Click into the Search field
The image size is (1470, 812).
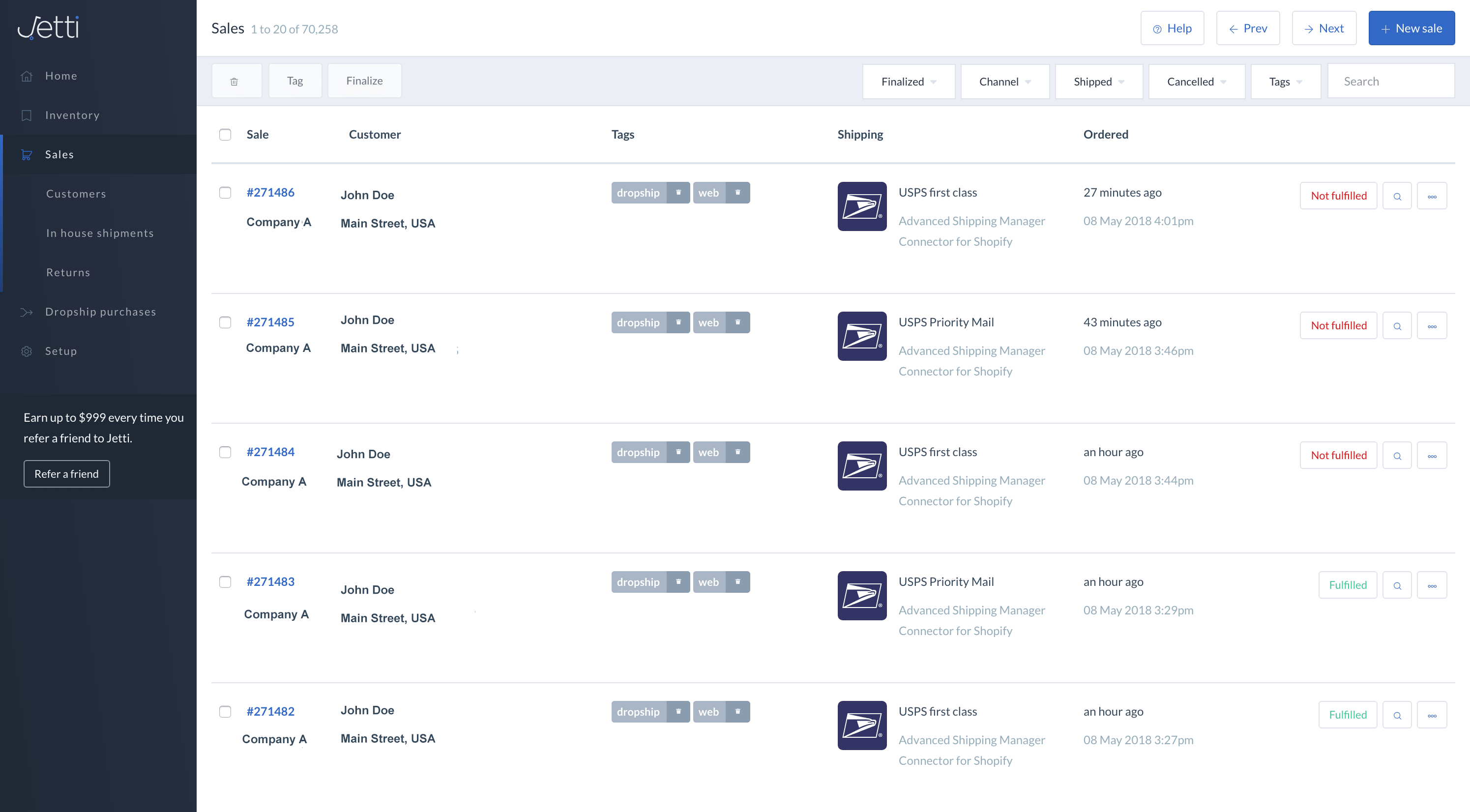point(1391,82)
